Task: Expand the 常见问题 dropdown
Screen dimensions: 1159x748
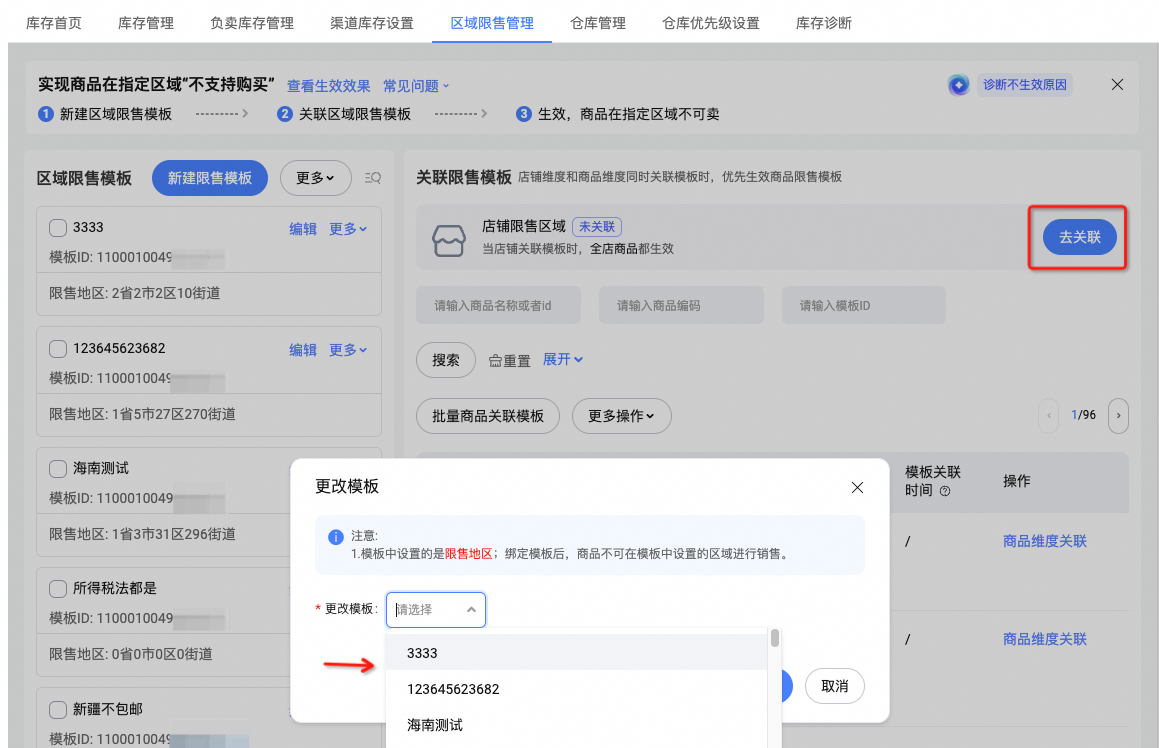Action: 416,86
